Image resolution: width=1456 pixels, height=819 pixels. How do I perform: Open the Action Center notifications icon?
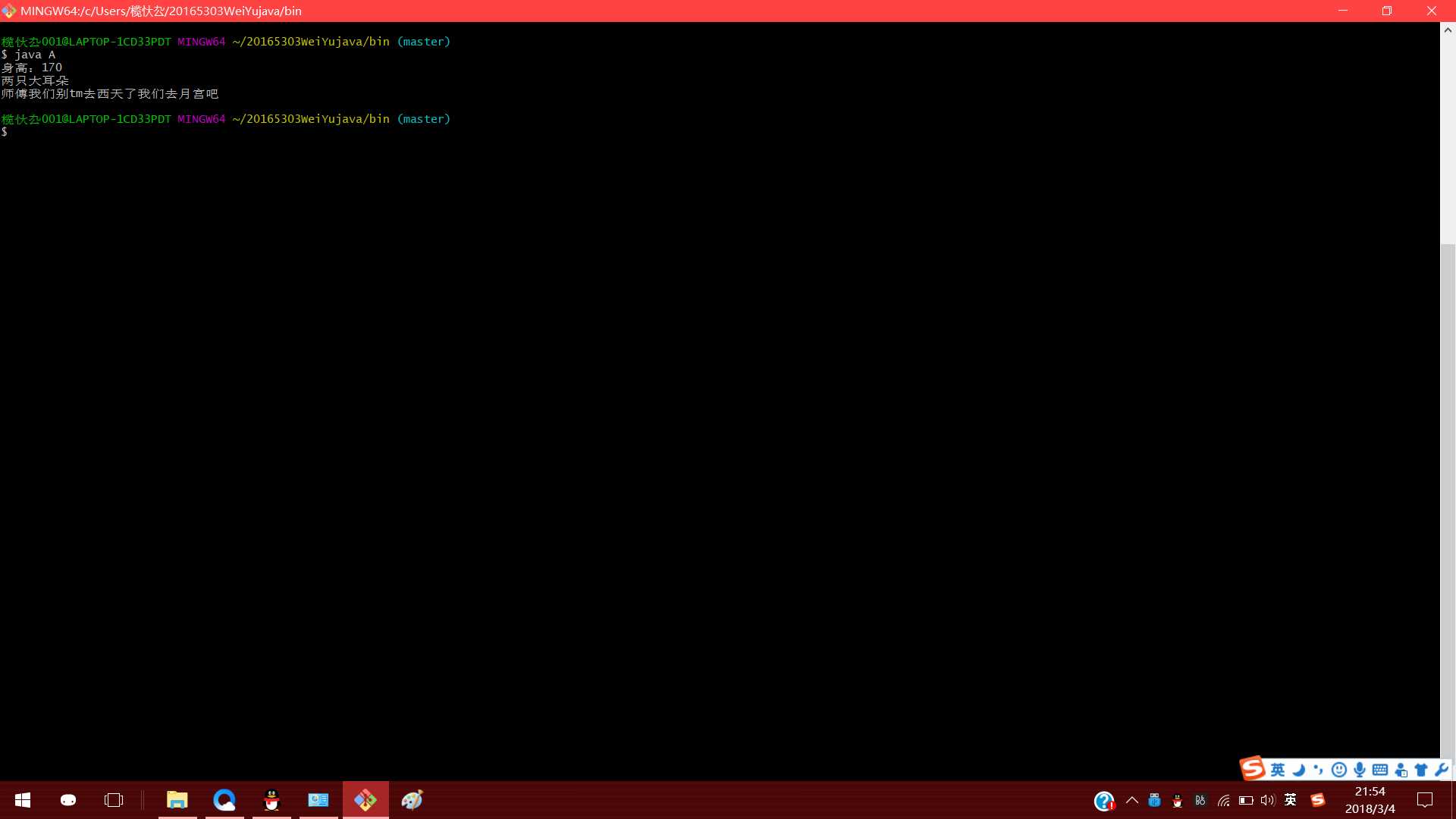click(x=1425, y=800)
